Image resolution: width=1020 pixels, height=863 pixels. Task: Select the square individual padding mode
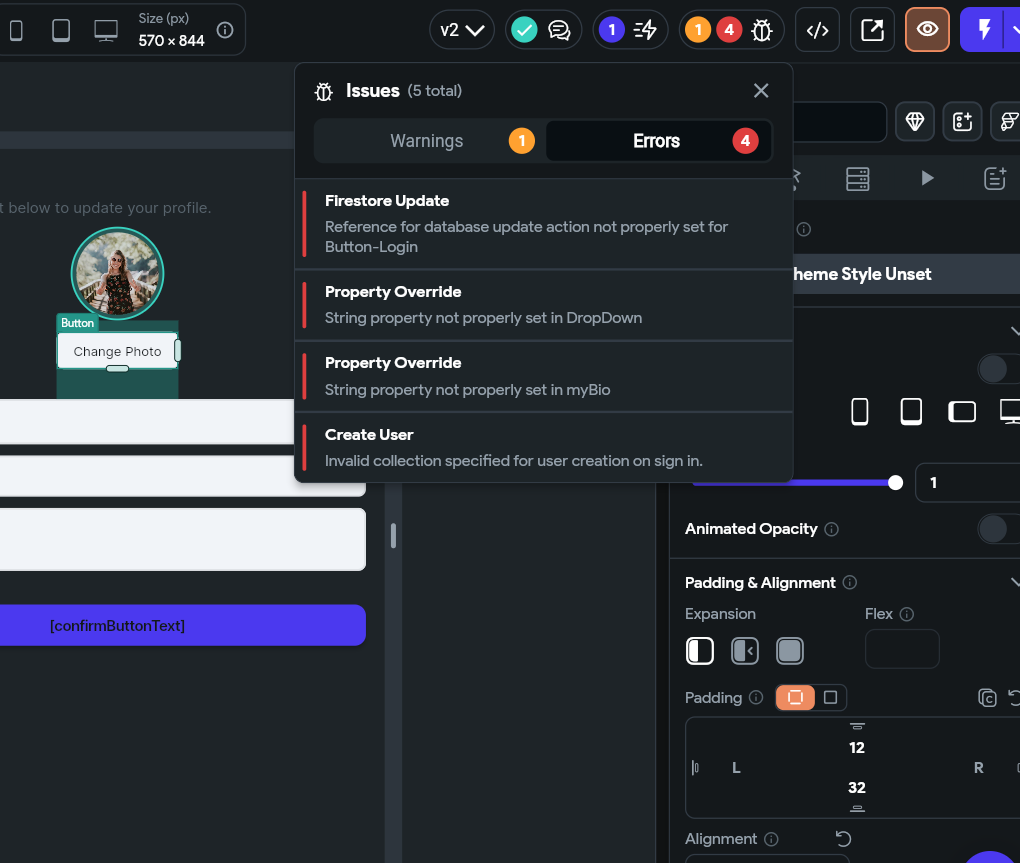tap(830, 697)
